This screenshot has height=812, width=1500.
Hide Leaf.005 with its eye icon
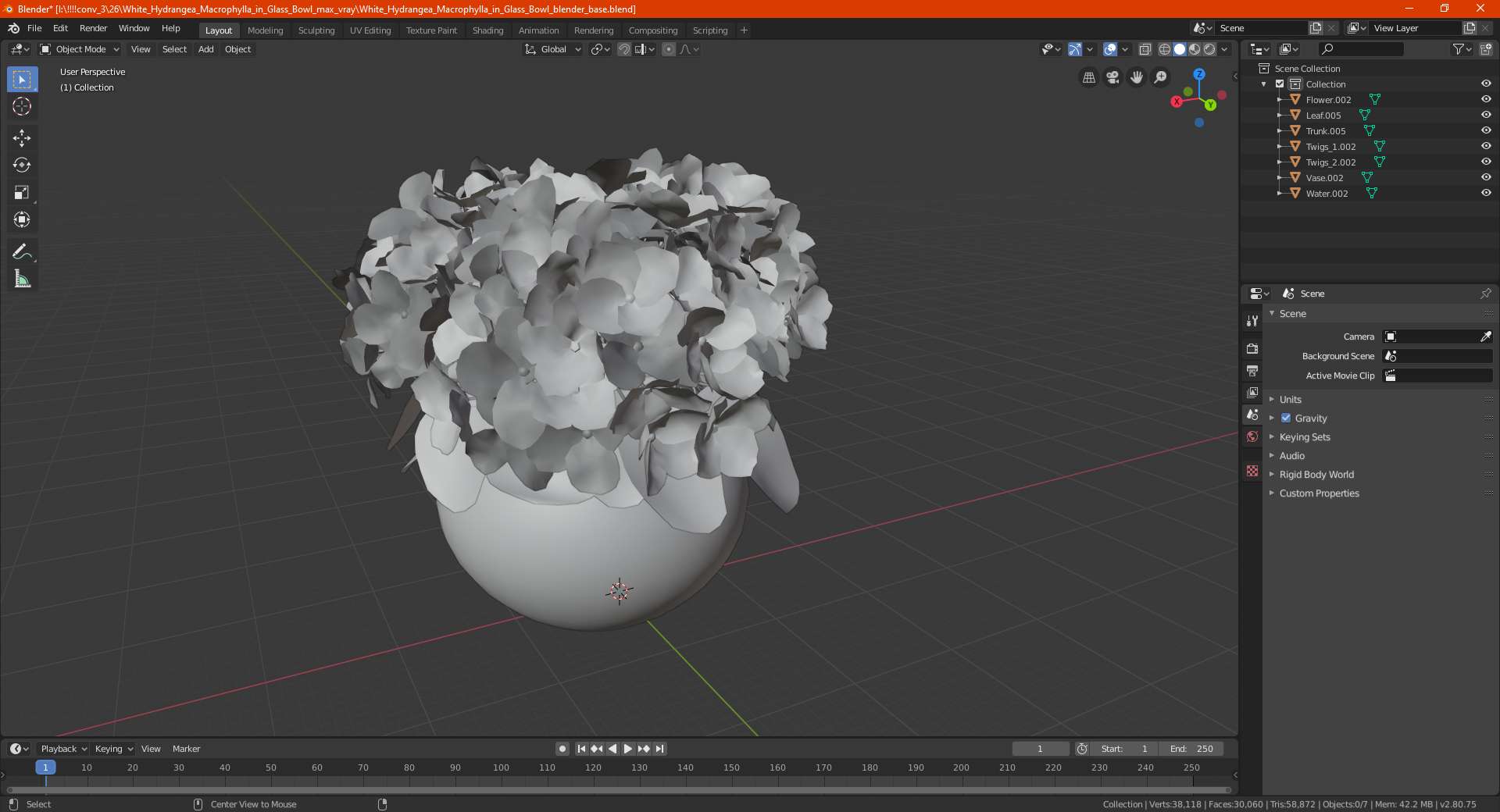tap(1486, 115)
